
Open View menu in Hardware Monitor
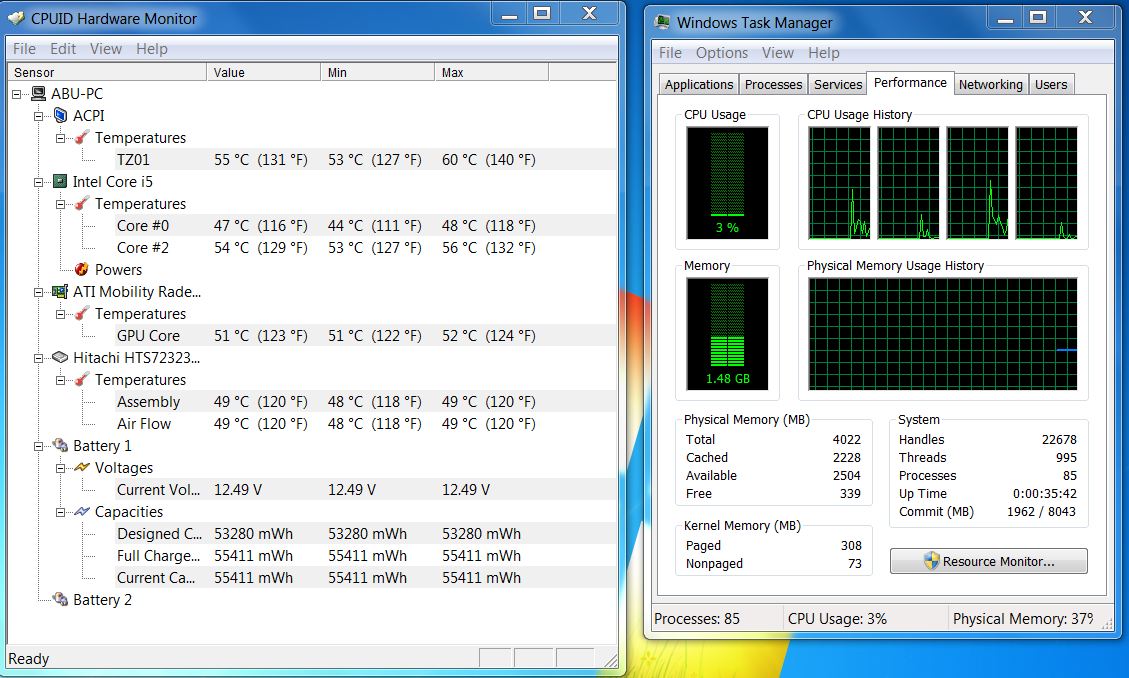click(105, 48)
